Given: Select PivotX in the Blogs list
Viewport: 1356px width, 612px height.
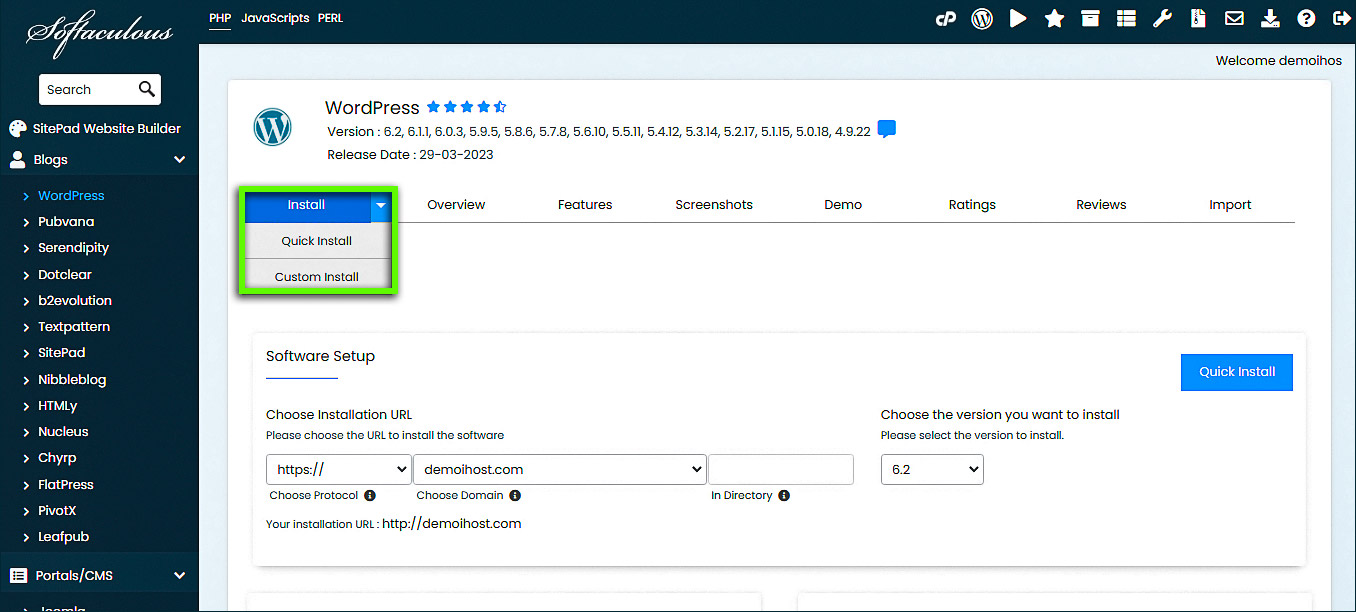Looking at the screenshot, I should tap(57, 511).
